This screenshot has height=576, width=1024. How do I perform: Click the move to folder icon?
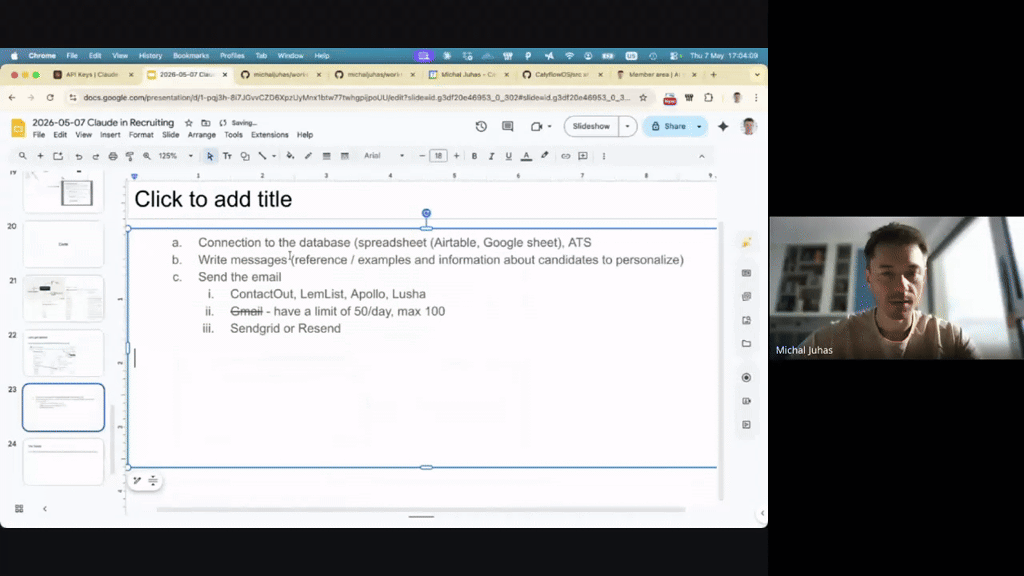coord(206,123)
